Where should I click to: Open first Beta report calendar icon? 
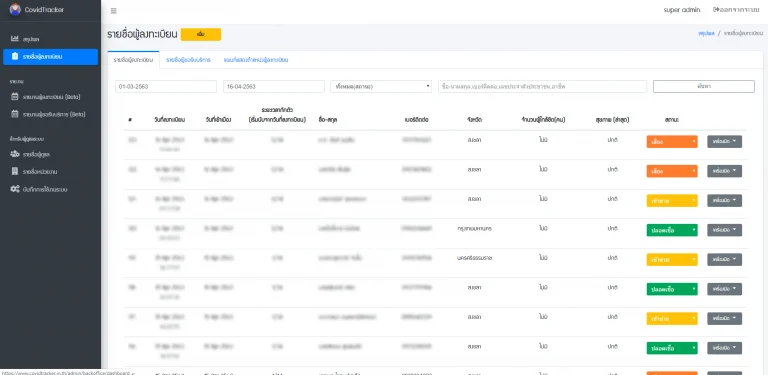pyautogui.click(x=15, y=96)
